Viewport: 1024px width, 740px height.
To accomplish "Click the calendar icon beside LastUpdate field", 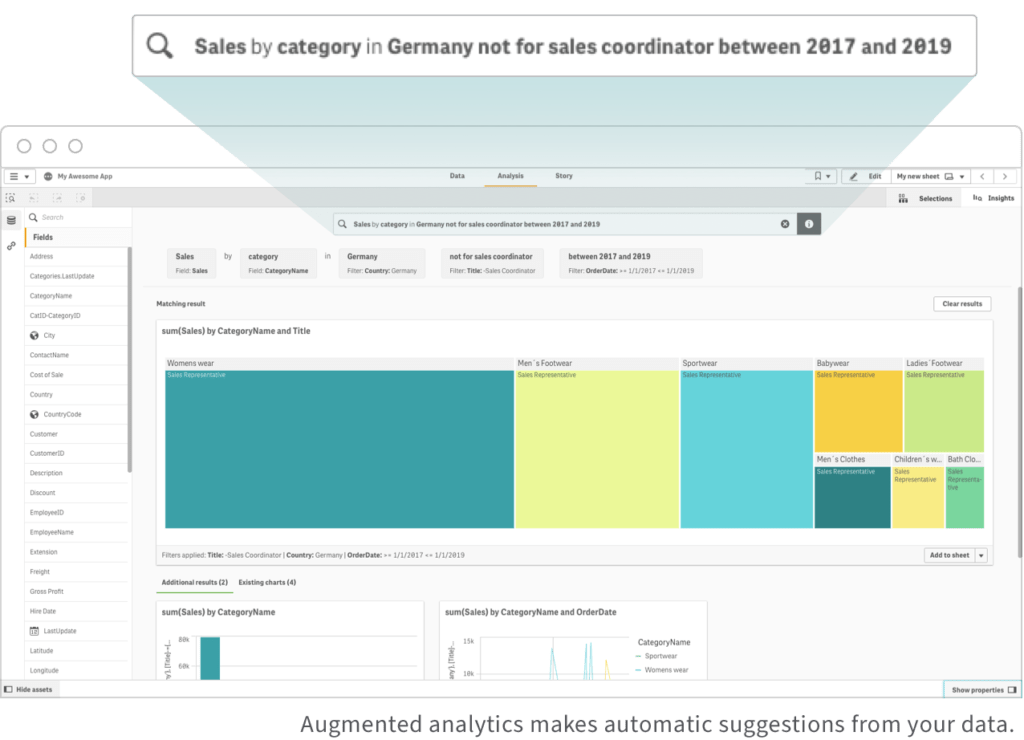I will [x=35, y=632].
